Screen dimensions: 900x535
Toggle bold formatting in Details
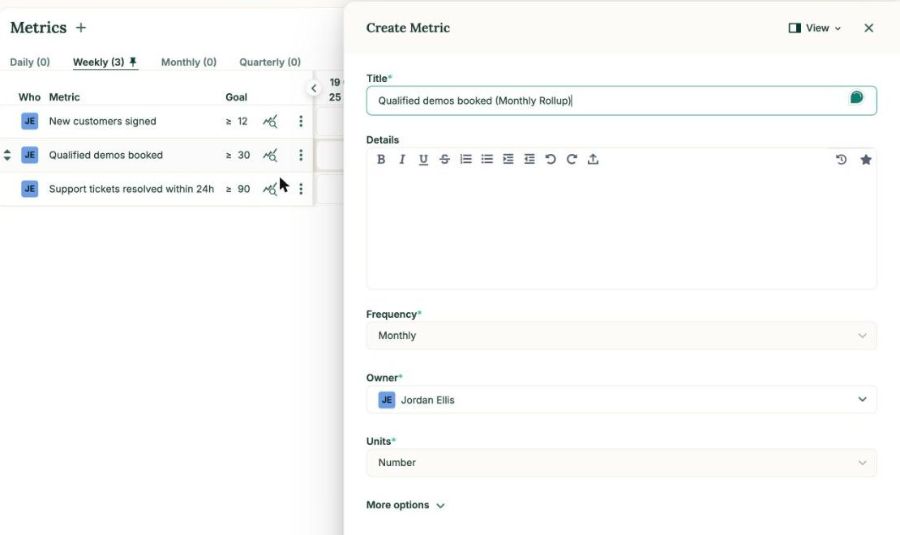[x=381, y=160]
